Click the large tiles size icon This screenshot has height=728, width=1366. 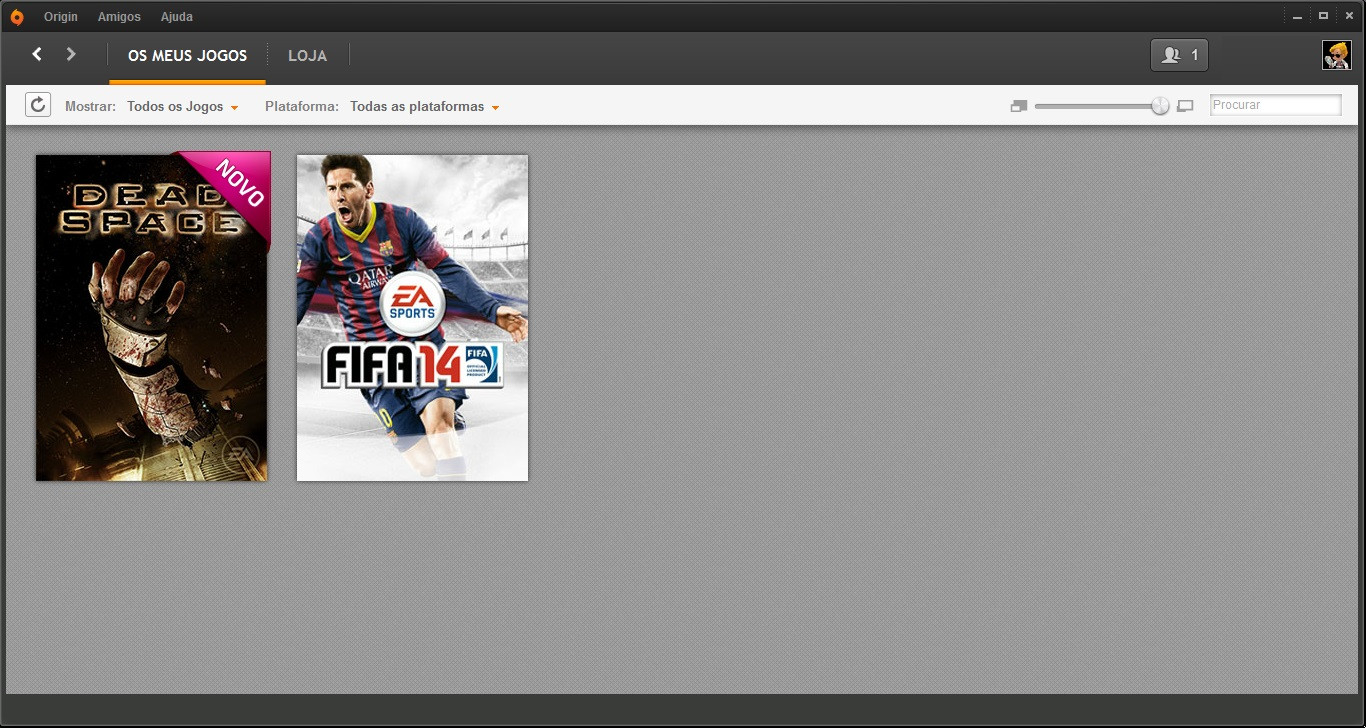coord(1185,106)
